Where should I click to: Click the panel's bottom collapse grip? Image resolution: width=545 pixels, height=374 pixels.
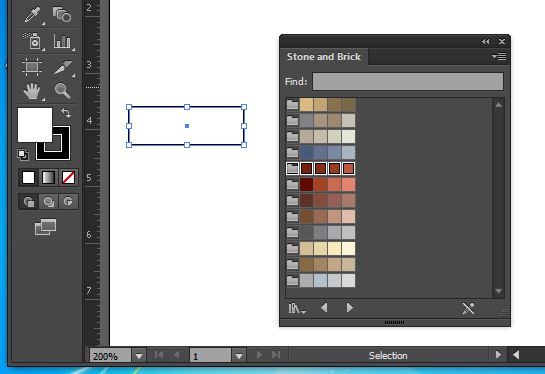[x=394, y=323]
